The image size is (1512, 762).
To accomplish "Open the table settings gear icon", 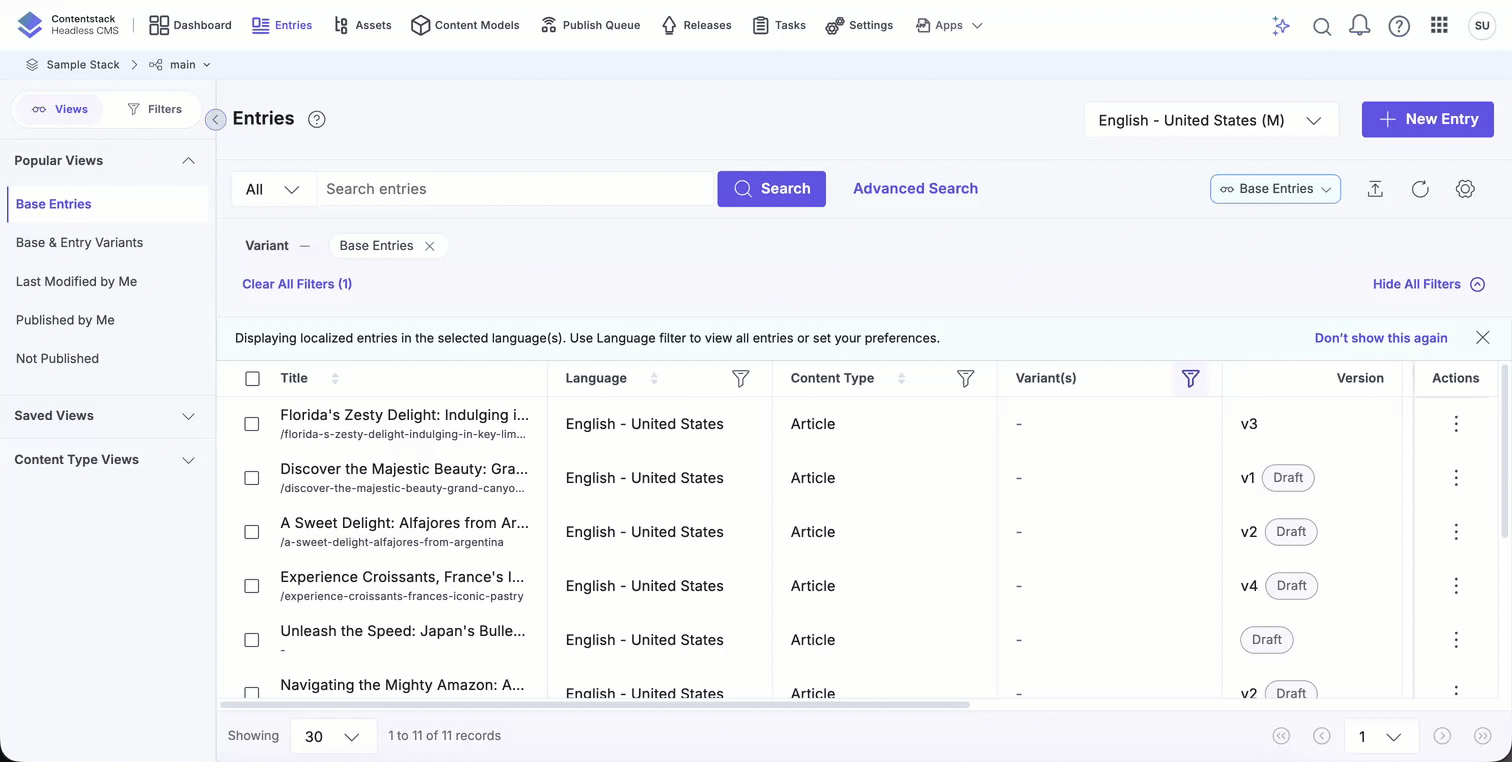I will (1465, 189).
